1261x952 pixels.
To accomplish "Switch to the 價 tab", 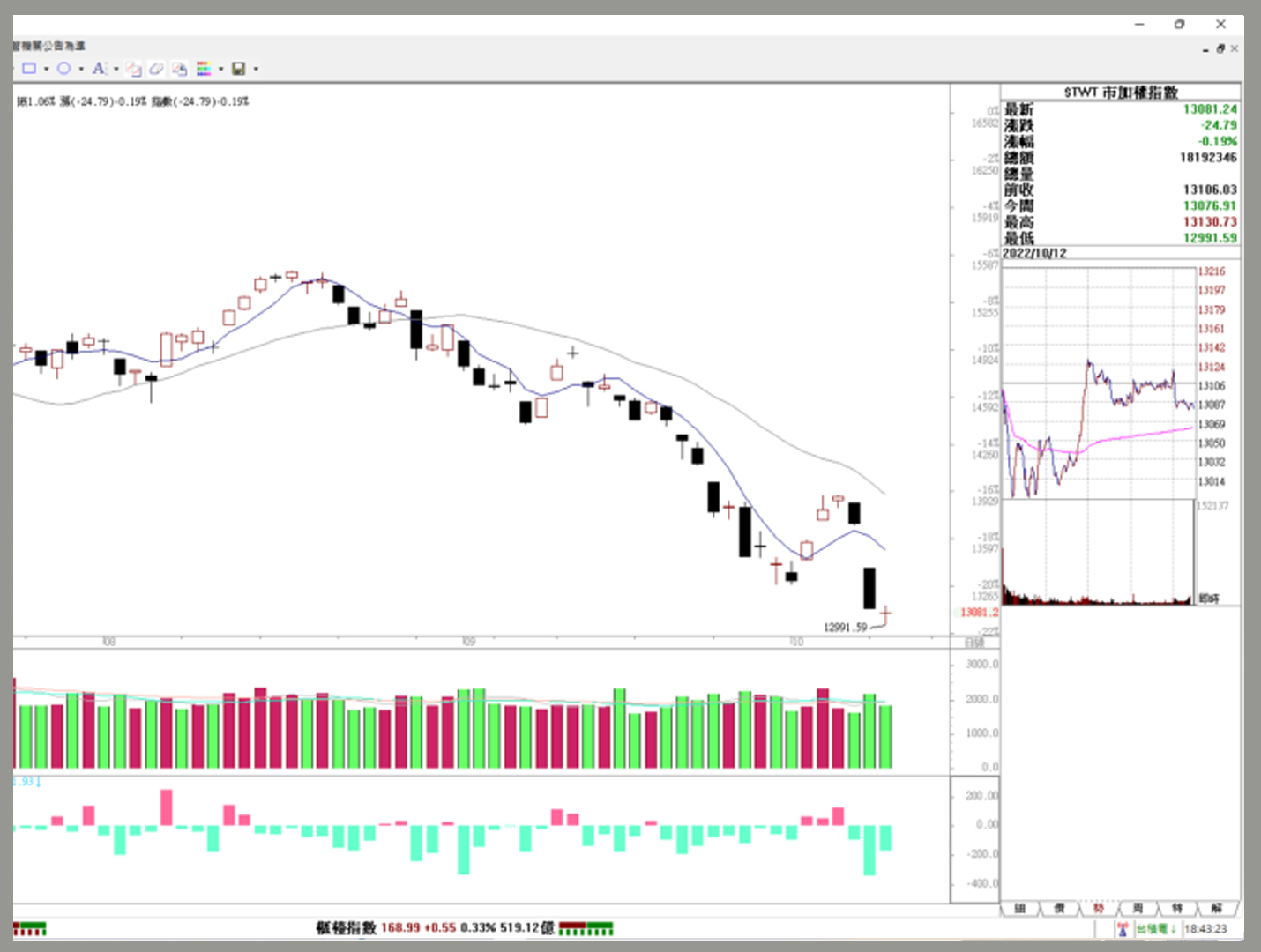I will coord(1059,908).
